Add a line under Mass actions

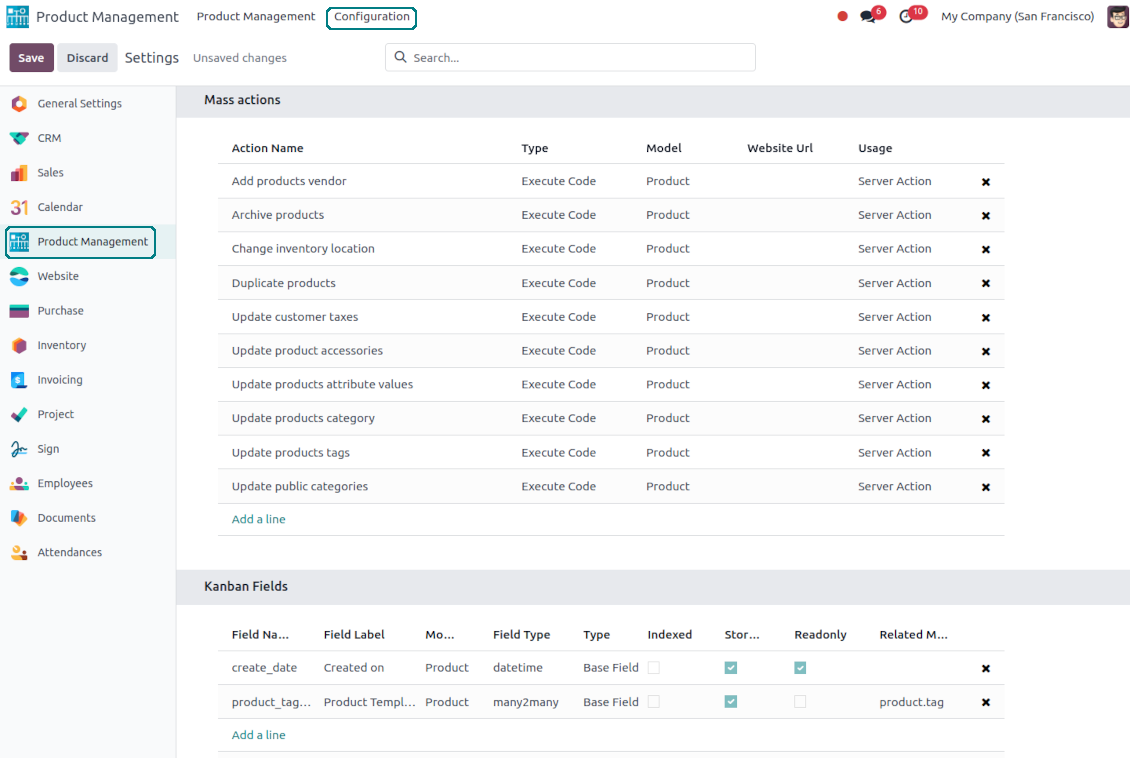pos(258,519)
